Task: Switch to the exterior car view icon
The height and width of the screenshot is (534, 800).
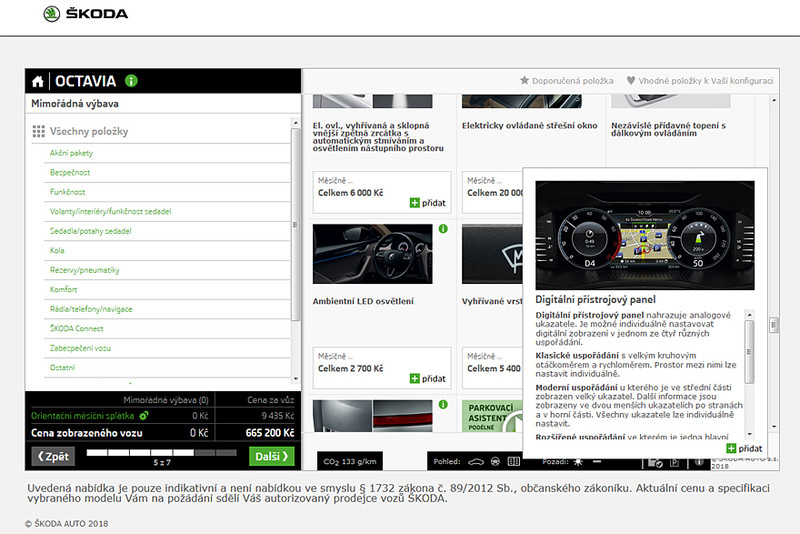Action: click(476, 462)
